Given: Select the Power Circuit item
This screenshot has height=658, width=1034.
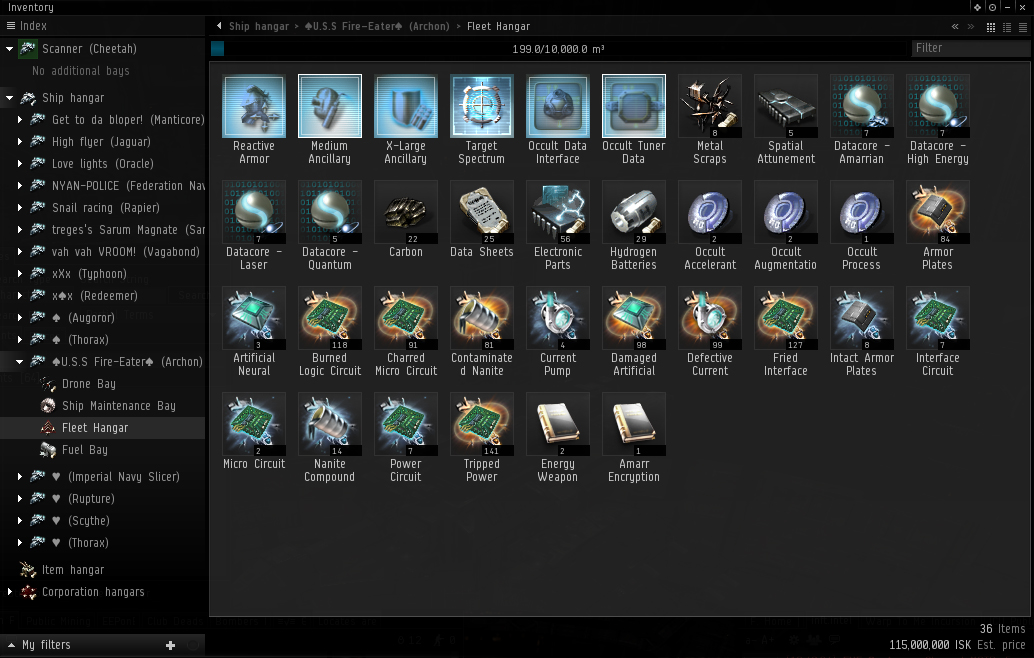Looking at the screenshot, I should coord(406,425).
